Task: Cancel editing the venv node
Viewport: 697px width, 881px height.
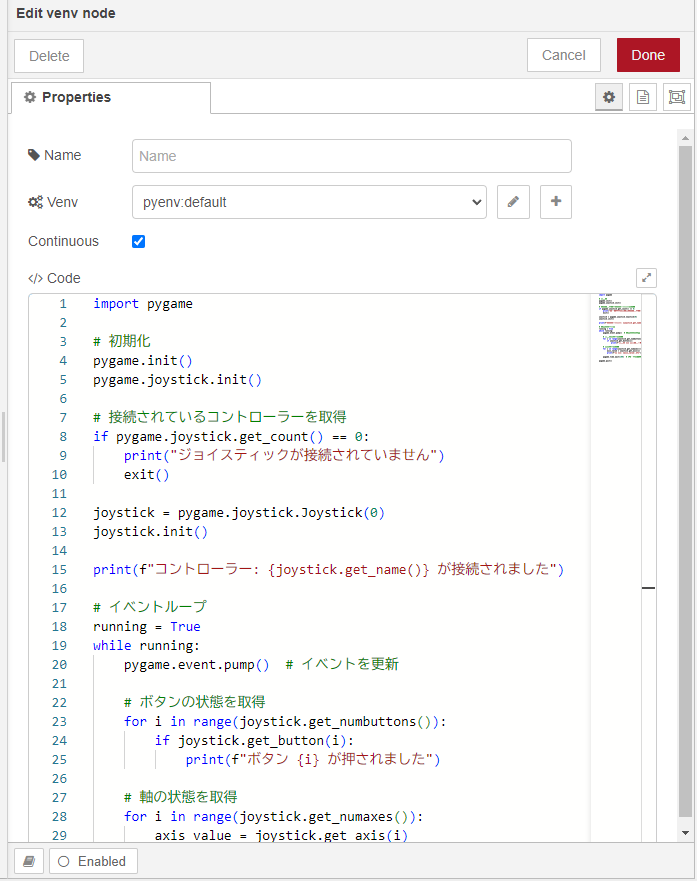Action: [x=563, y=55]
